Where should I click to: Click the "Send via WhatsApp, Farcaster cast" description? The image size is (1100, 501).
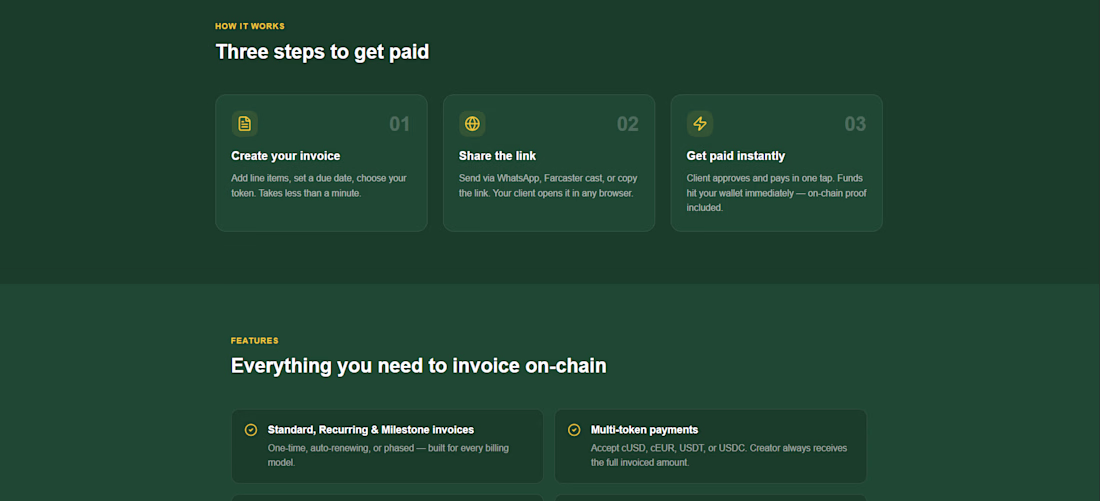point(548,185)
